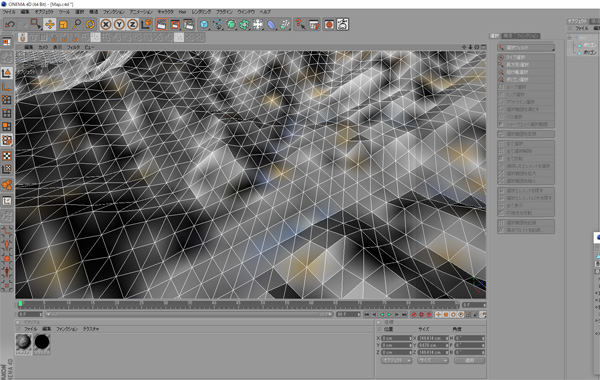This screenshot has width=600, height=380.
Task: Click the viewport maximize icon at top right
Action: click(x=483, y=47)
